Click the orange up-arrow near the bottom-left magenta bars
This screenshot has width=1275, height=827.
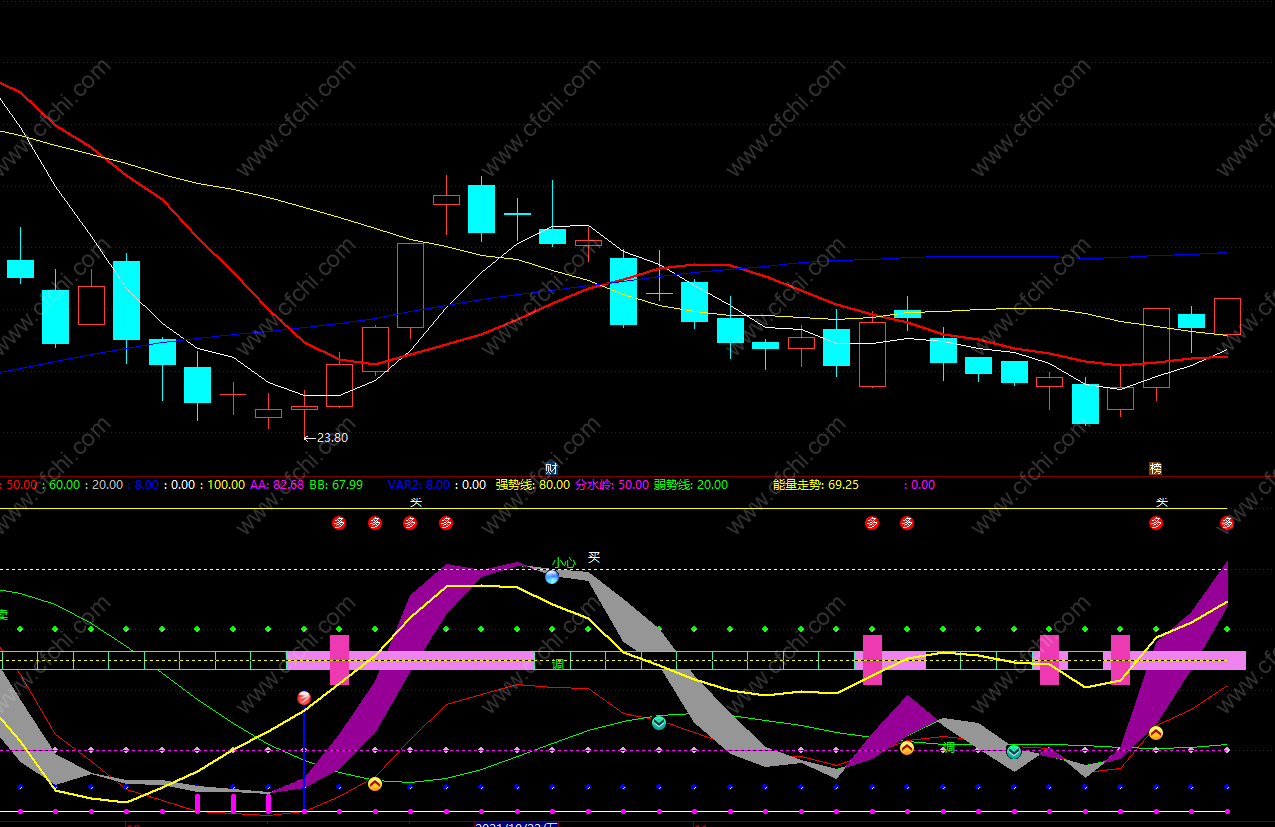click(375, 784)
